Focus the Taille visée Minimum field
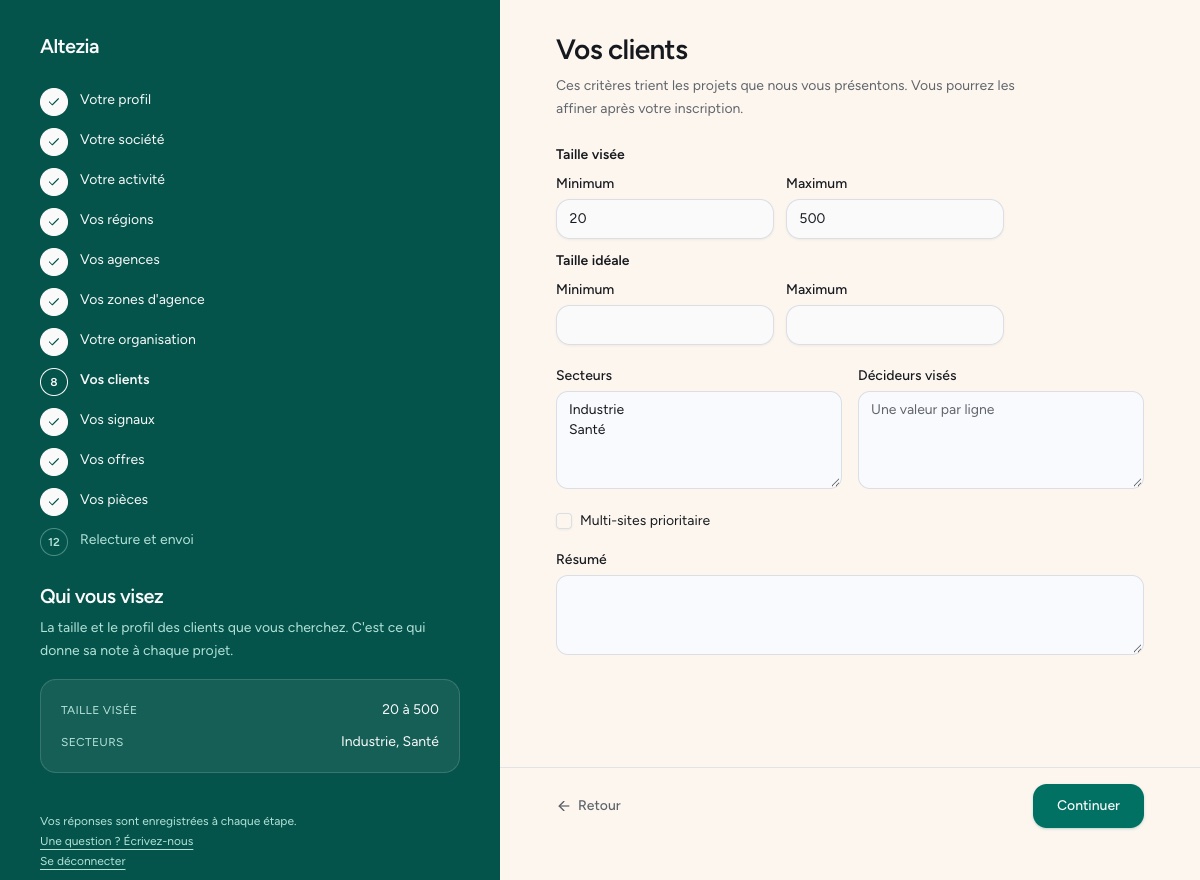Screen dimensions: 1200x880 pyautogui.click(x=665, y=219)
